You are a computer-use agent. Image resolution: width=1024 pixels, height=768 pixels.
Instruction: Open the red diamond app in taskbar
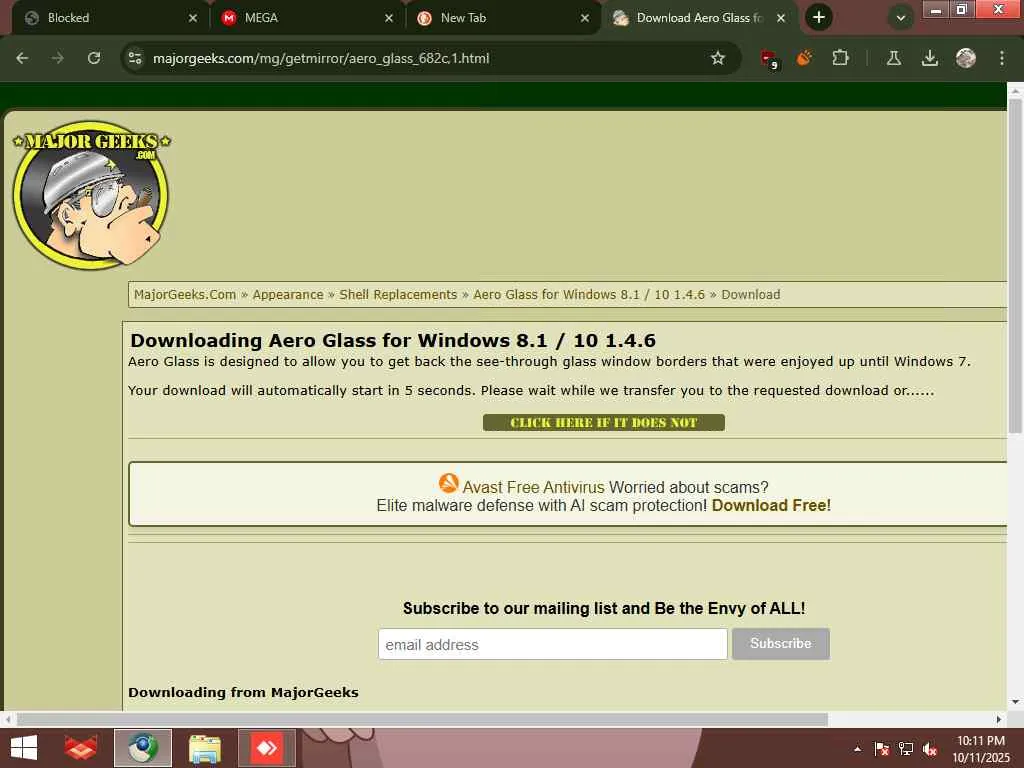(266, 748)
